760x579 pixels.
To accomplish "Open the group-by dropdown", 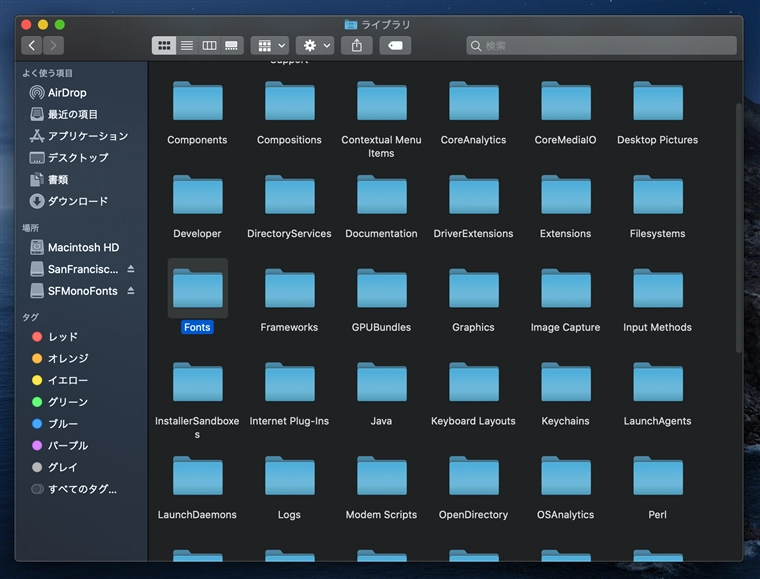I will 270,46.
